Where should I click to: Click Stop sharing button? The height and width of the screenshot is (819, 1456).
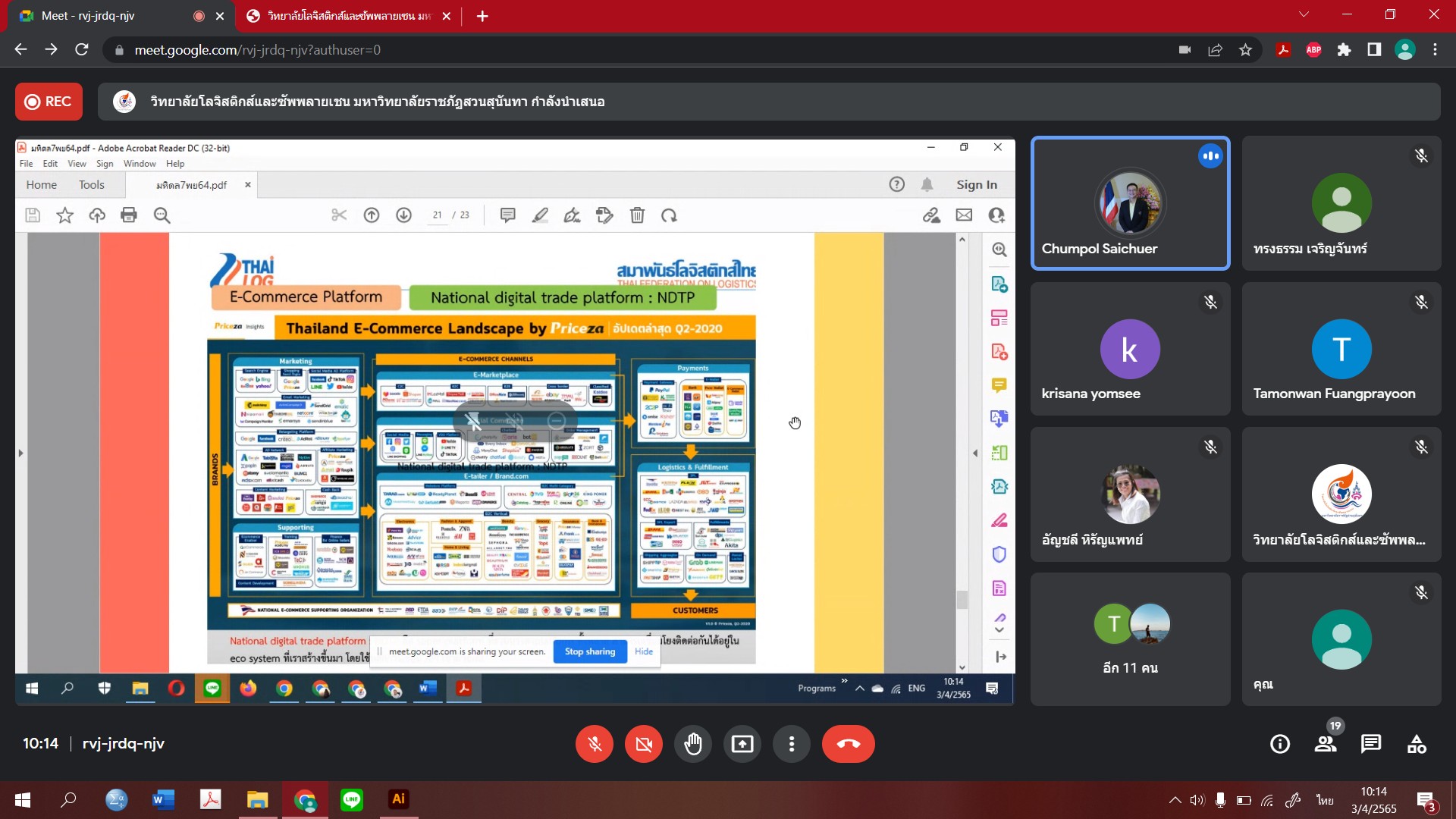[589, 651]
